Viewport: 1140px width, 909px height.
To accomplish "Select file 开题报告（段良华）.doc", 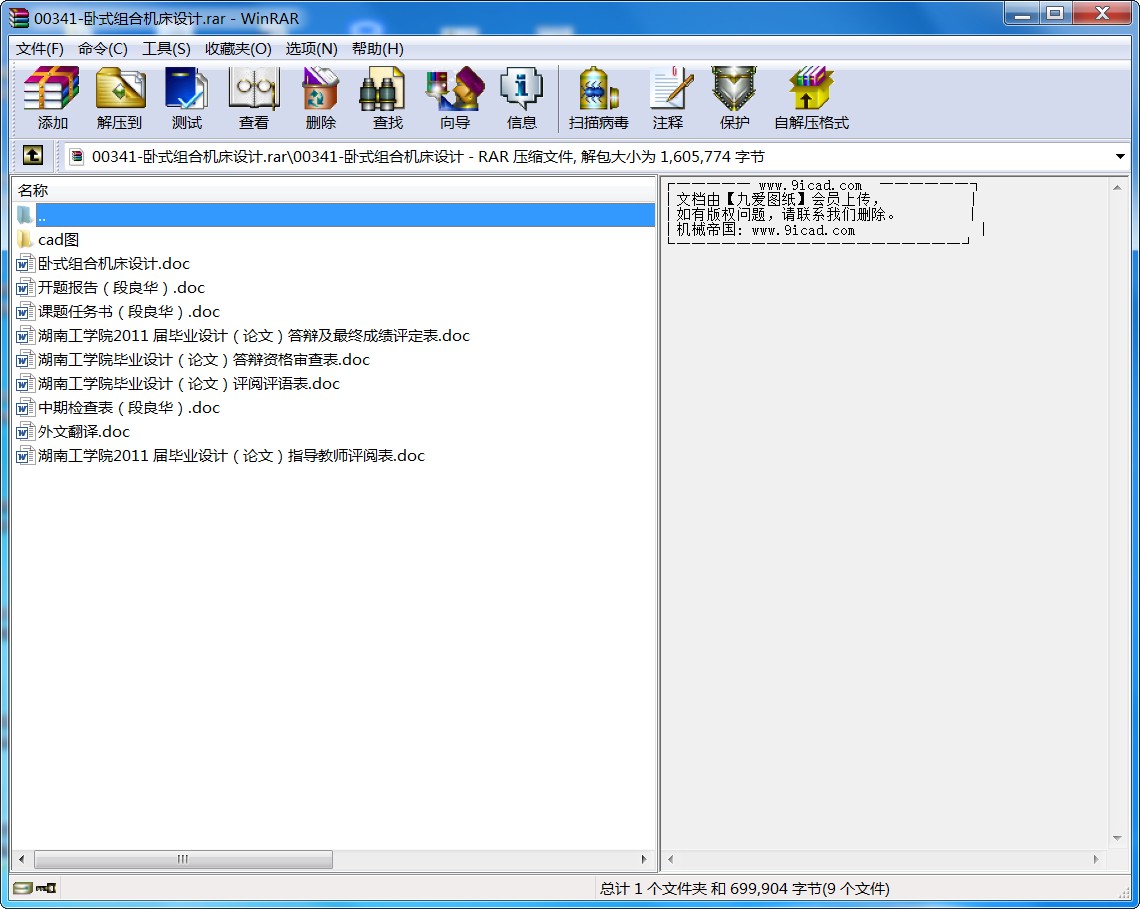I will click(121, 287).
